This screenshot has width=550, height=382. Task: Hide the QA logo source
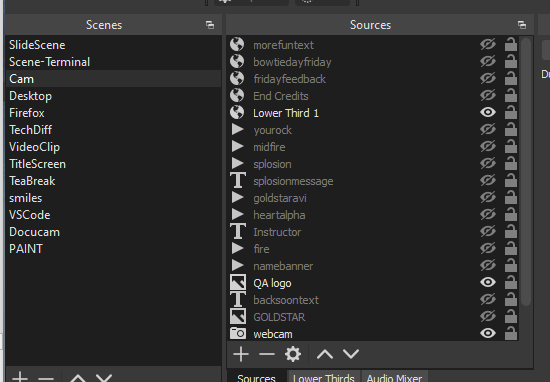click(488, 282)
